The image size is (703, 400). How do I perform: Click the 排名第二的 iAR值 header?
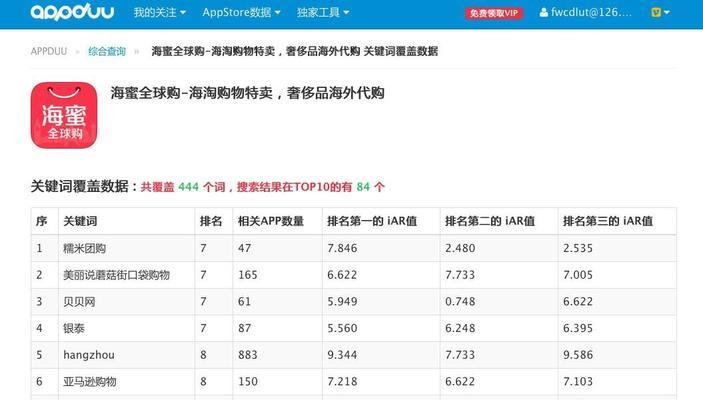(x=490, y=221)
